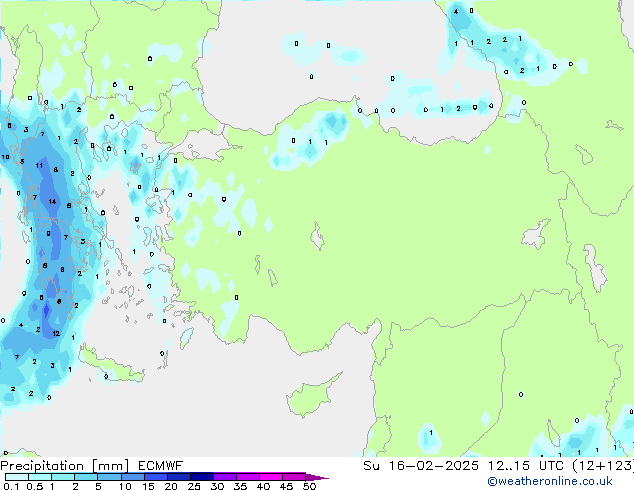Click the legend label '45'
The height and width of the screenshot is (490, 634).
(x=286, y=486)
